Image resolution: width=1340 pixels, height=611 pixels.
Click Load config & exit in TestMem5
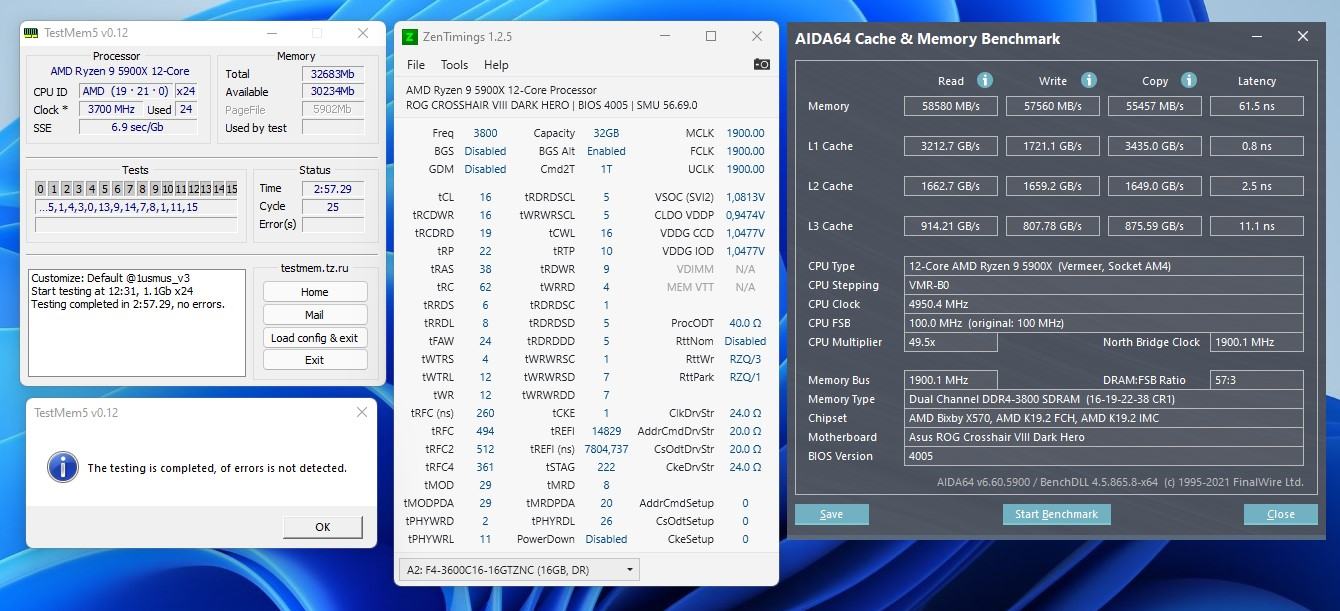tap(314, 337)
